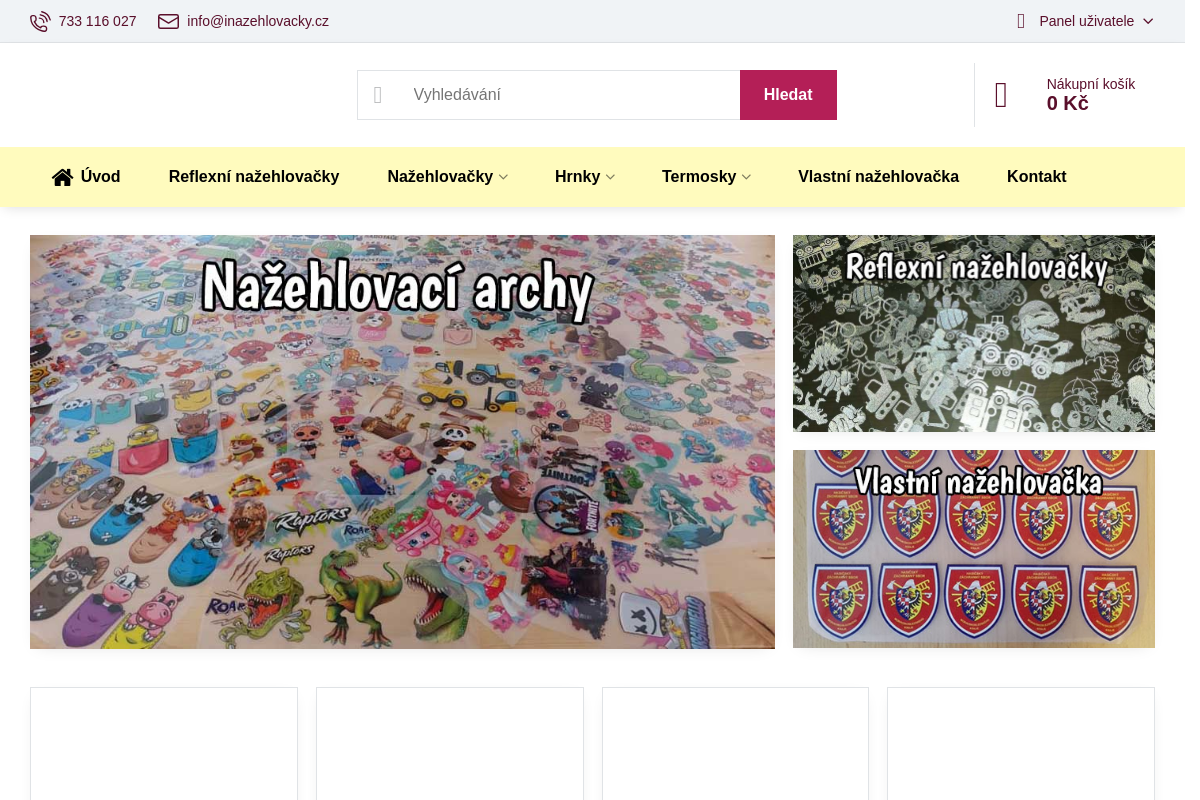1200x800 pixels.
Task: Open the Nažehlovací archy banner
Action: tap(402, 442)
